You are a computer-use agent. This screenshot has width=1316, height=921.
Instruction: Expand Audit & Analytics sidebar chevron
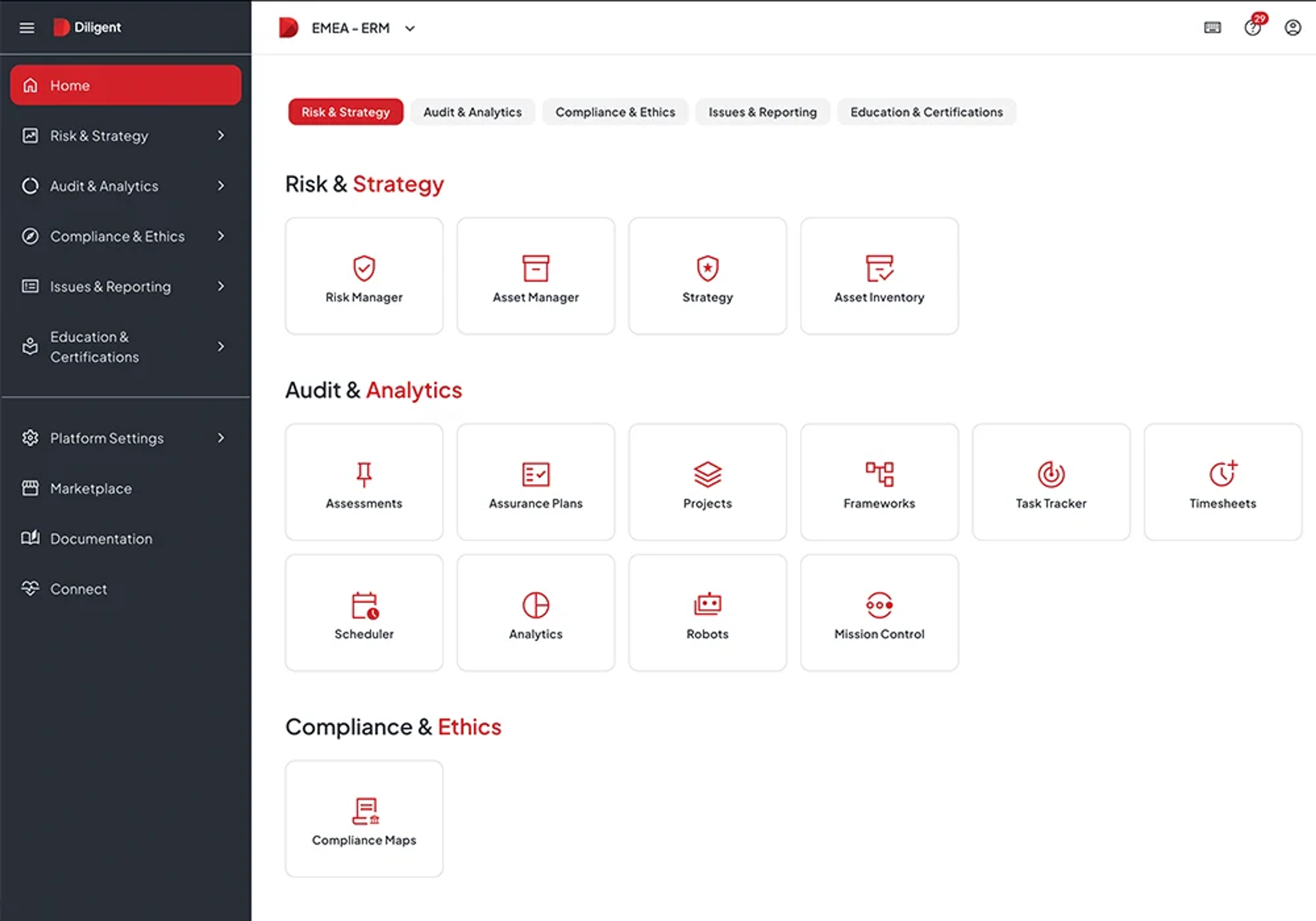coord(221,186)
